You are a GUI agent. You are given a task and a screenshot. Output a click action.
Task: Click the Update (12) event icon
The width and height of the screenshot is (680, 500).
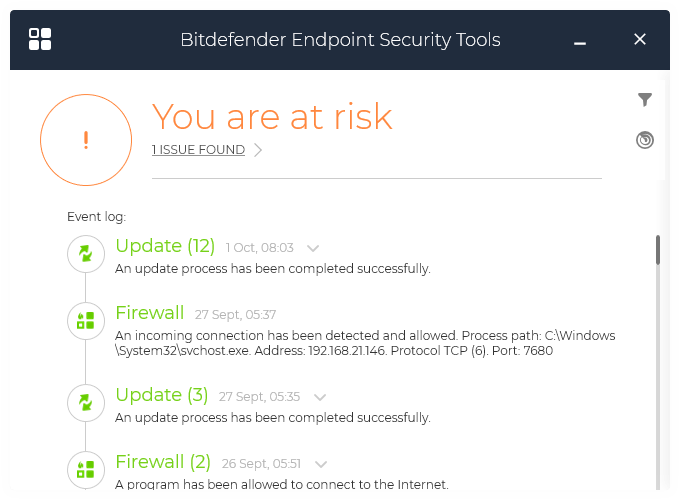pos(86,254)
